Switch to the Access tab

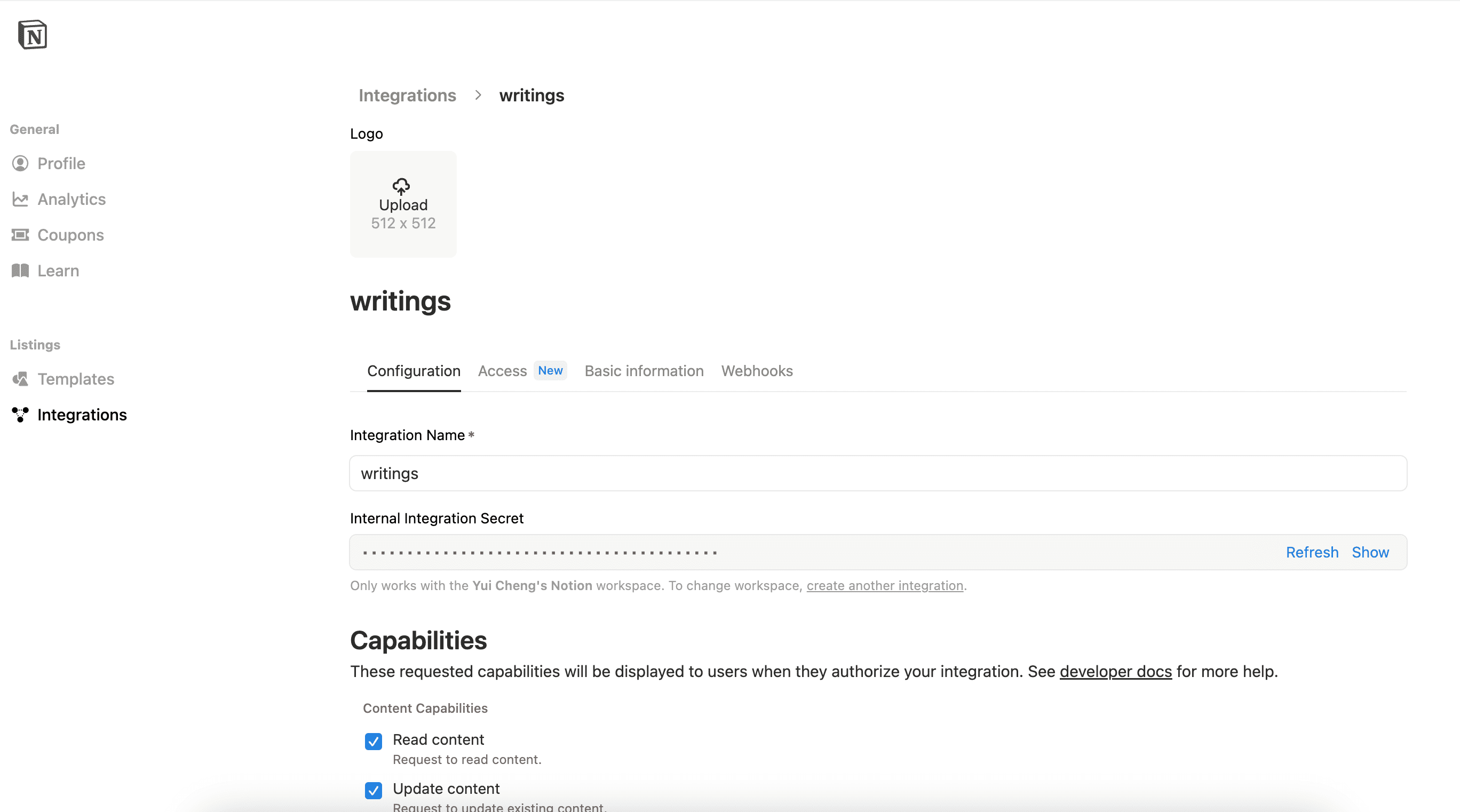pyautogui.click(x=502, y=371)
